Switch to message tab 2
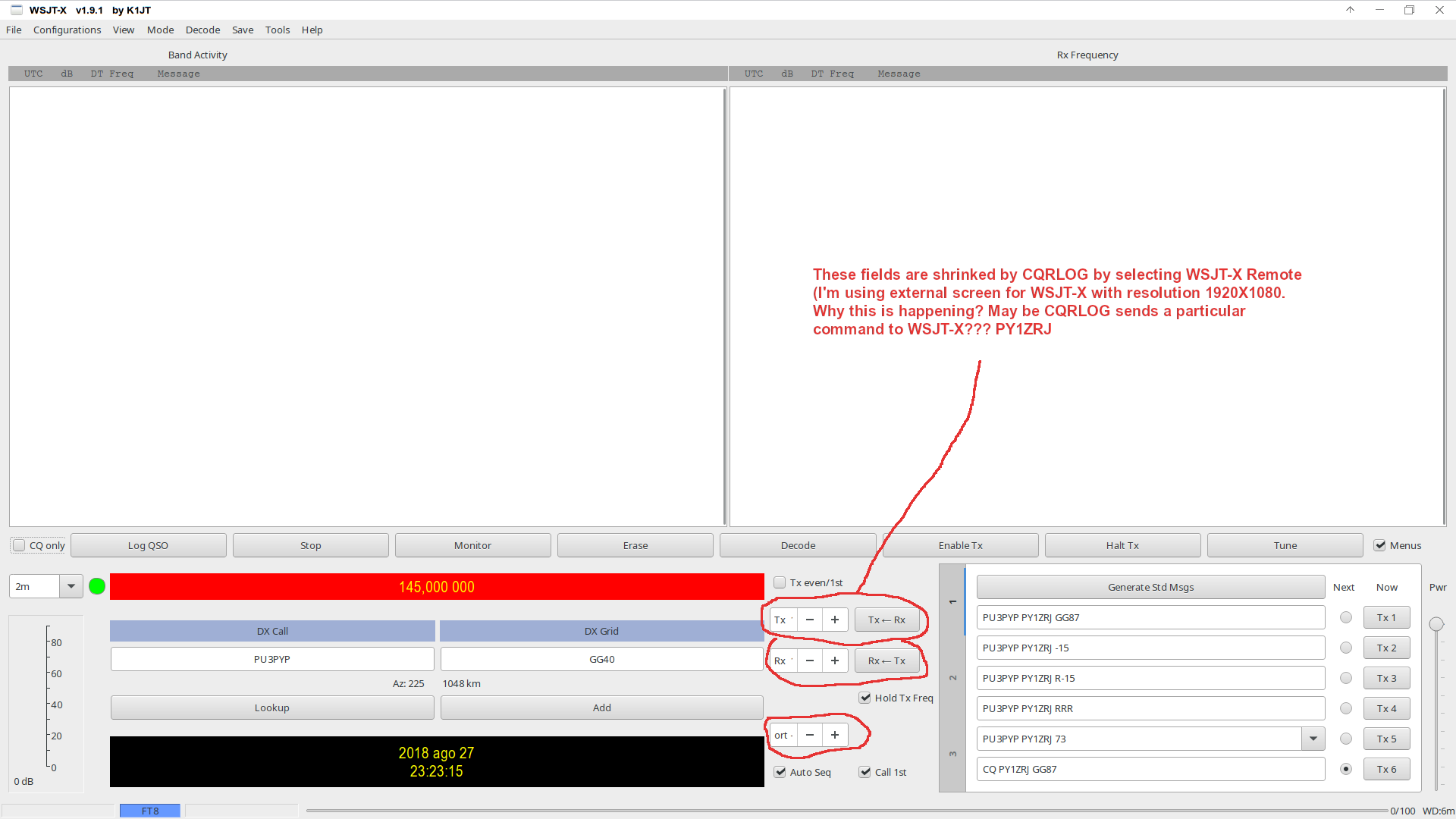This screenshot has width=1456, height=819. coord(952,677)
